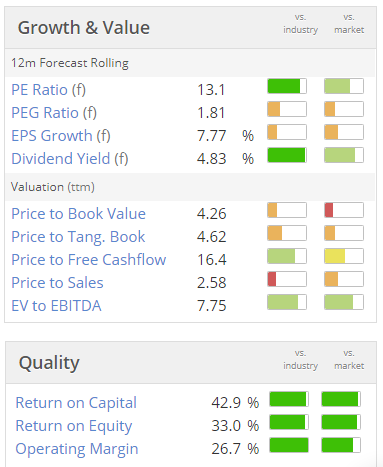Viewport: 383px width, 467px height.
Task: Open Price to Tang. Book metric
Action: 78,237
